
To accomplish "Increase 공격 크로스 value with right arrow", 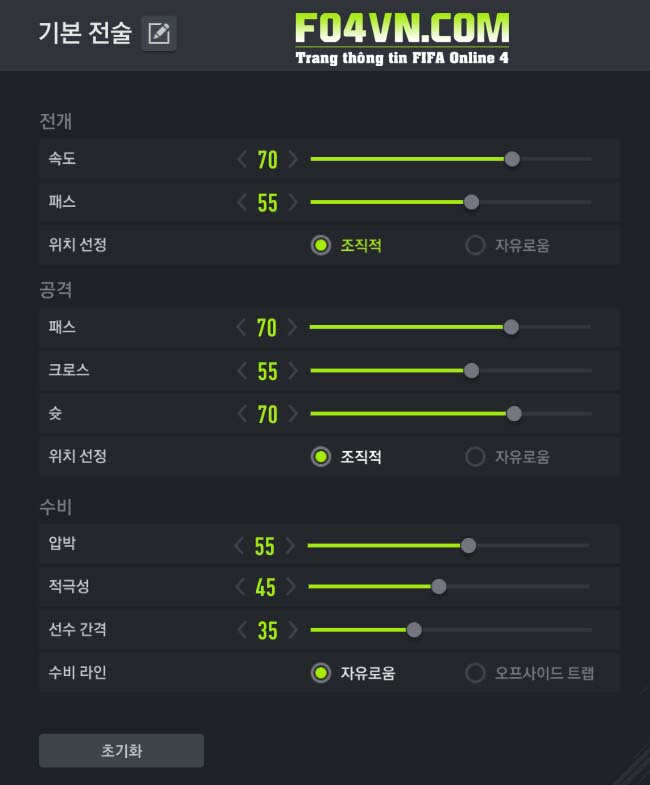I will pyautogui.click(x=293, y=370).
